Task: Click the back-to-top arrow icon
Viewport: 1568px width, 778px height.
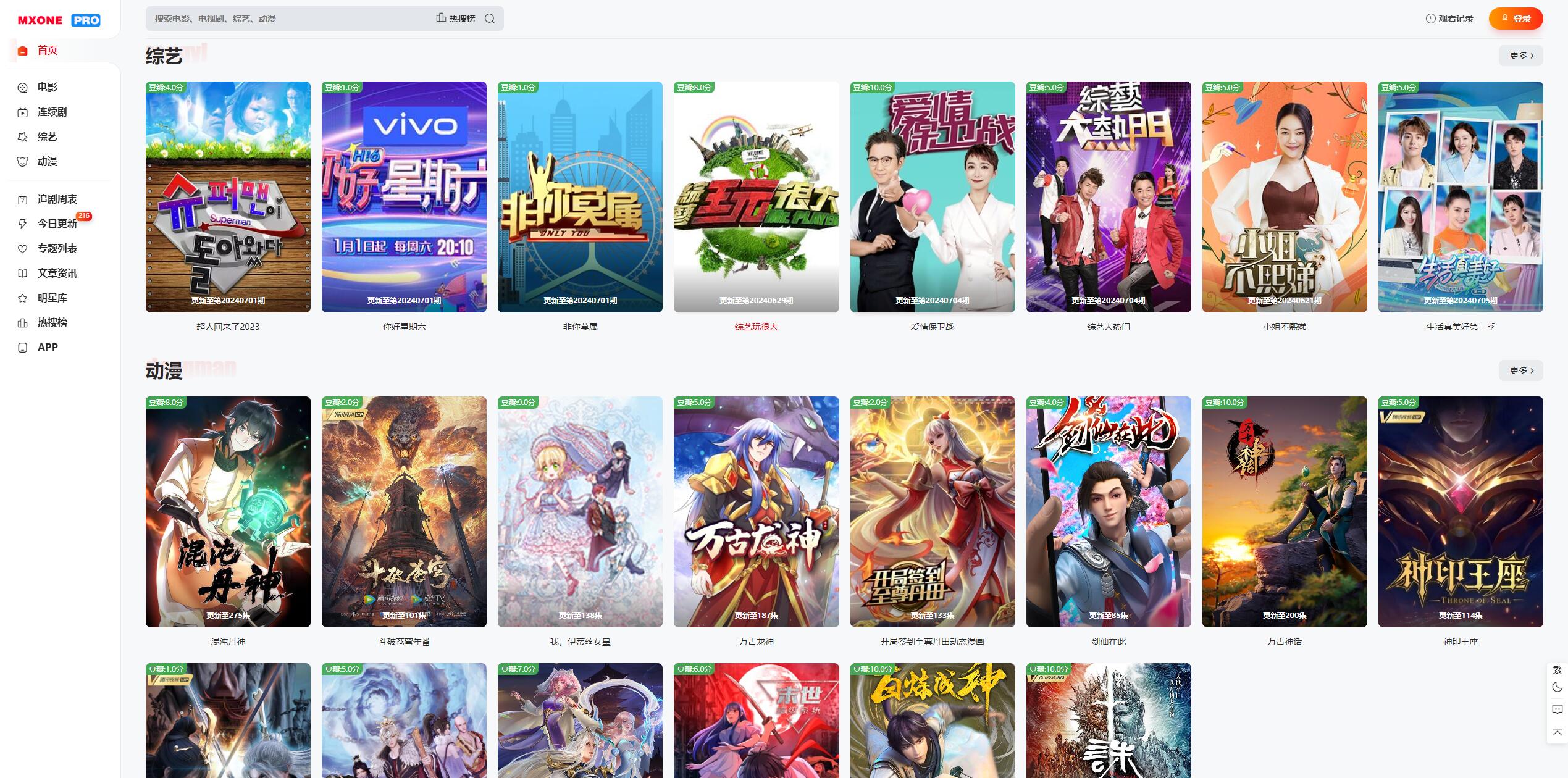Action: pyautogui.click(x=1557, y=732)
